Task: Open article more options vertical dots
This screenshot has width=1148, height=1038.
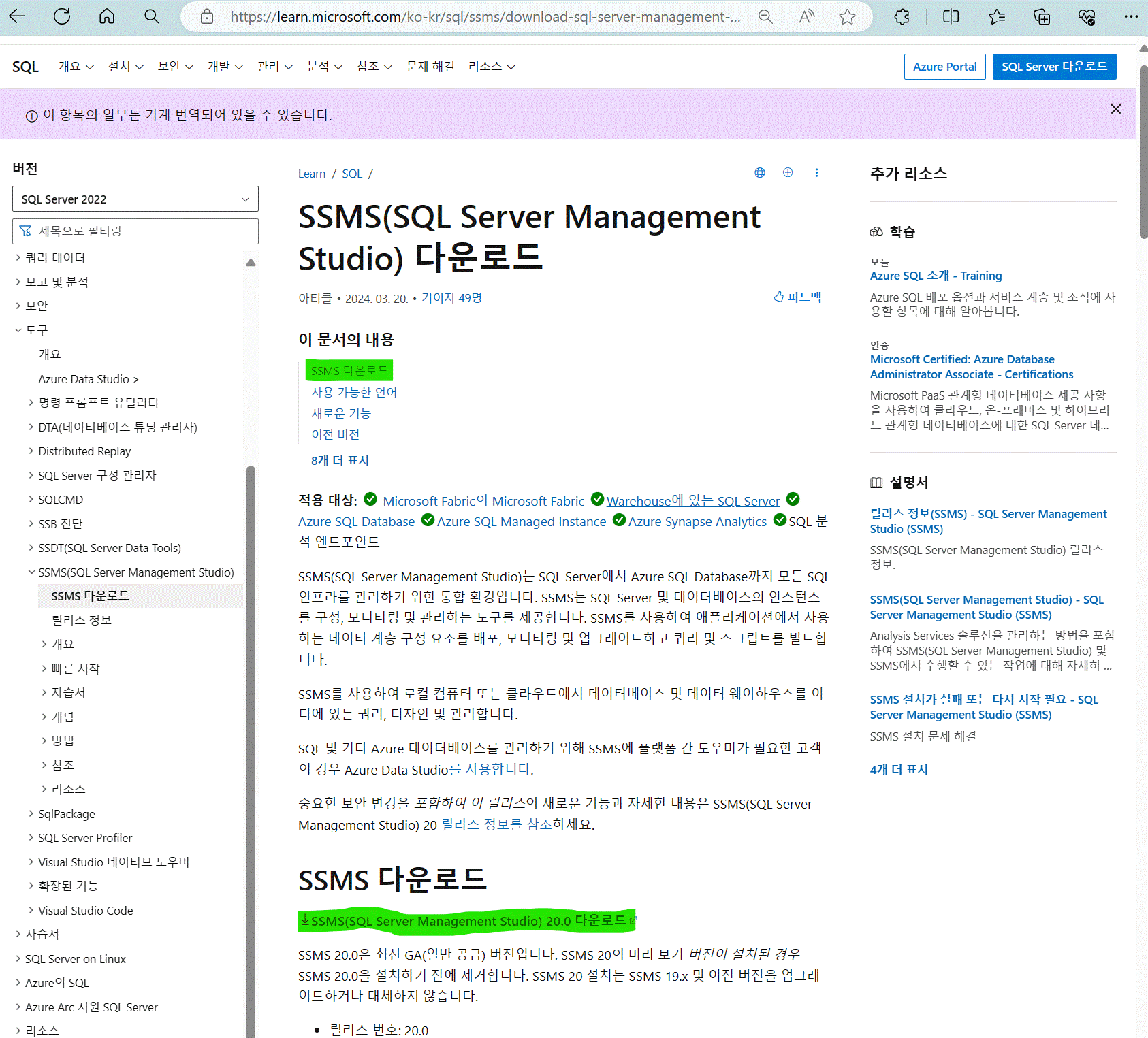Action: (816, 173)
